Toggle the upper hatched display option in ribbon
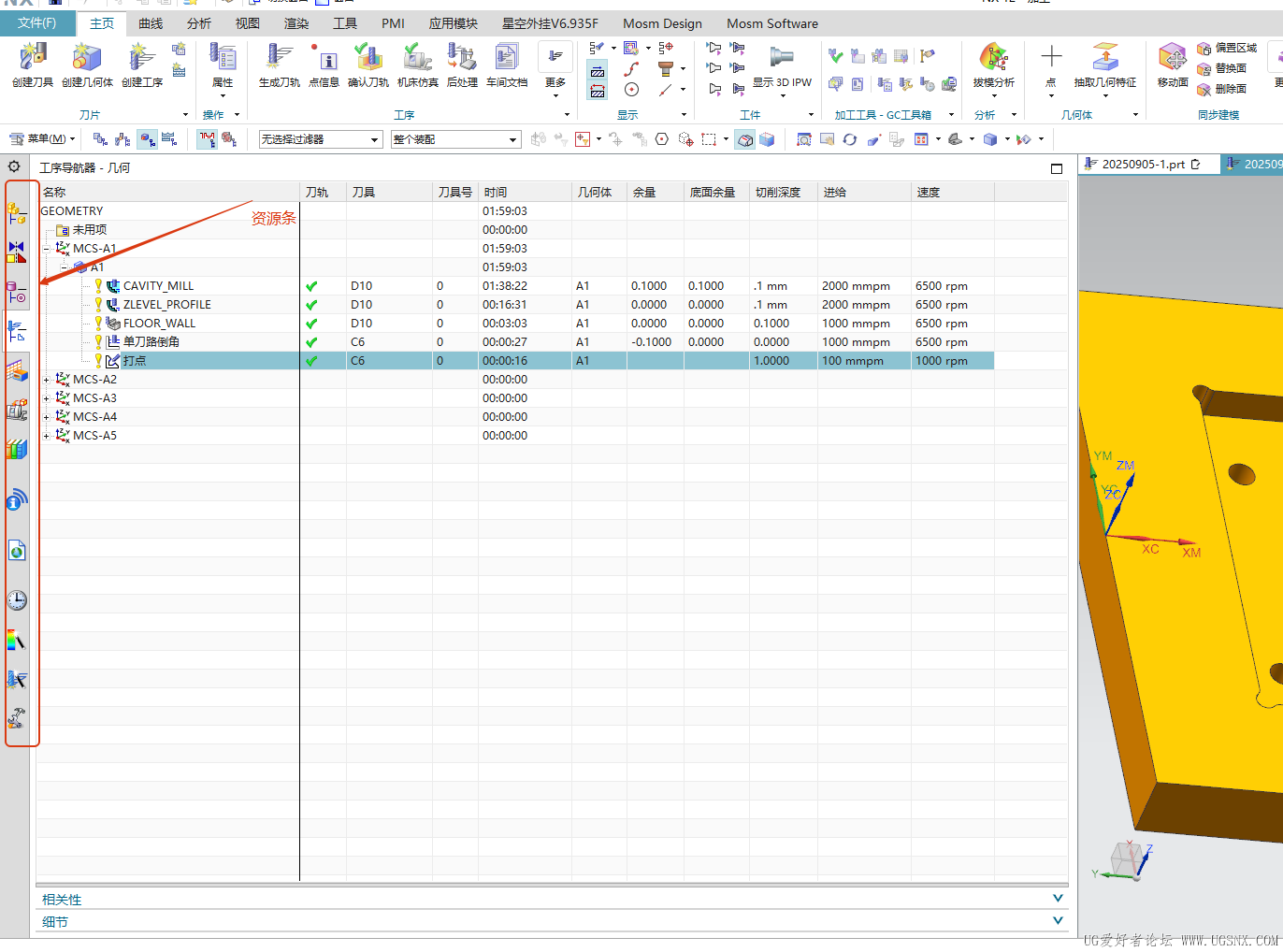 (598, 69)
